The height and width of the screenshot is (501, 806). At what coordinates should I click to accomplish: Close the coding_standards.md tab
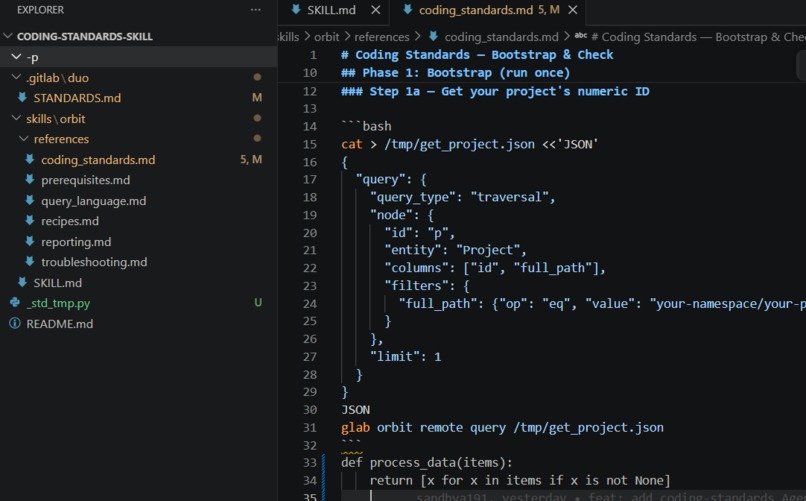tap(573, 10)
